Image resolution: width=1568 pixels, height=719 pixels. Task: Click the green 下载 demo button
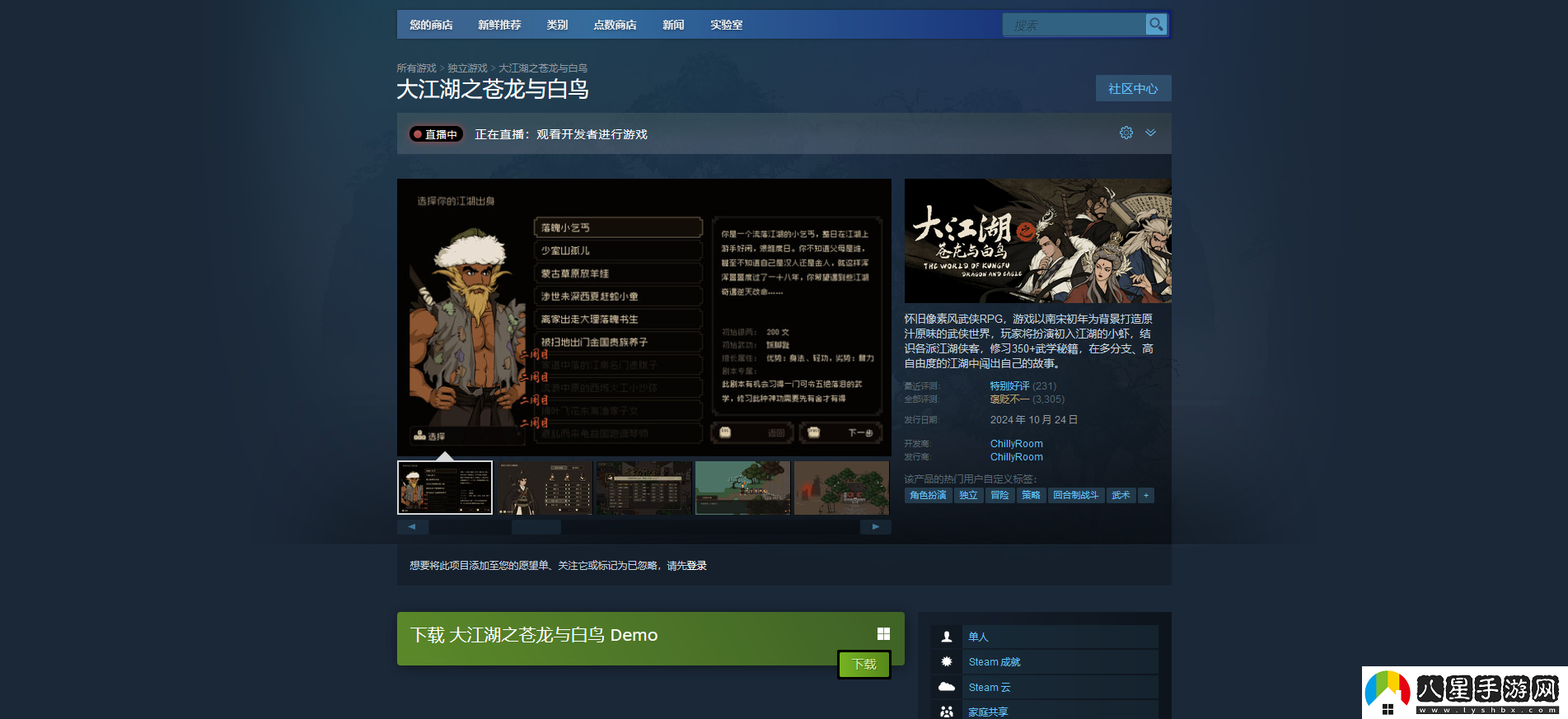pos(864,664)
